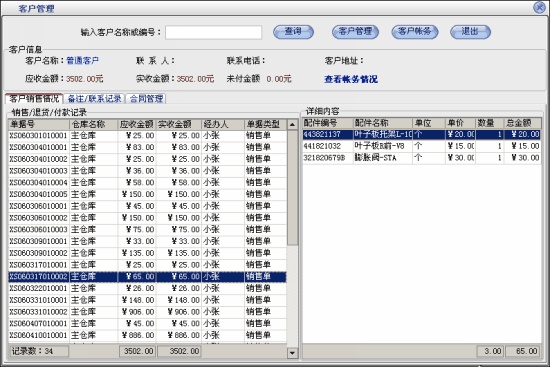The width and height of the screenshot is (550, 367).
Task: Open the 查看帐务情况 link
Action: pos(351,79)
